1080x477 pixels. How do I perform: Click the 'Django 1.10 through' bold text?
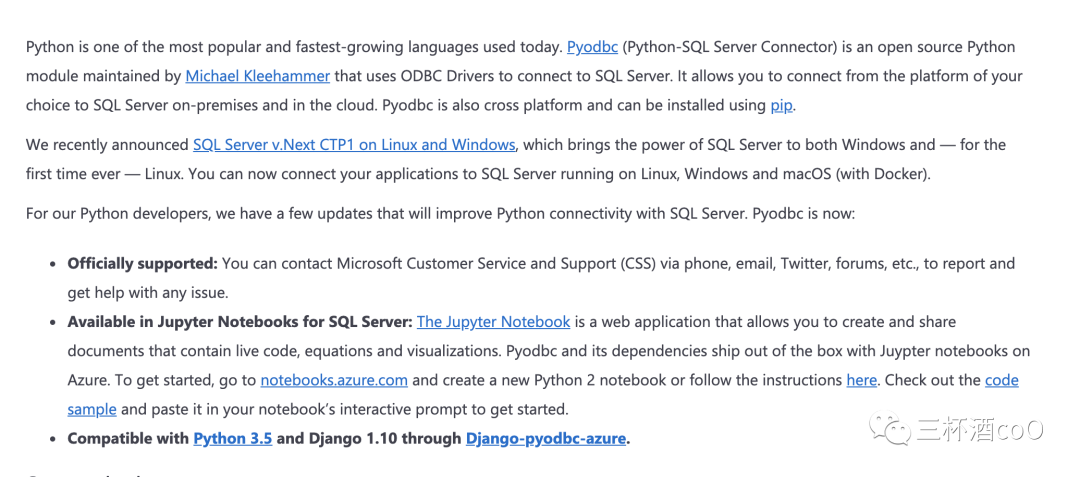coord(369,438)
